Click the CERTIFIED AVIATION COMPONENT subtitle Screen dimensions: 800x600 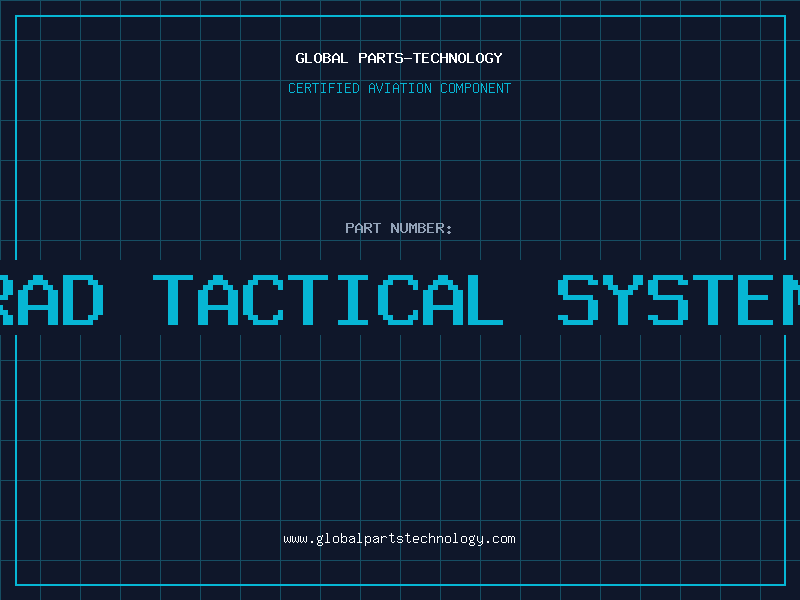coord(399,88)
